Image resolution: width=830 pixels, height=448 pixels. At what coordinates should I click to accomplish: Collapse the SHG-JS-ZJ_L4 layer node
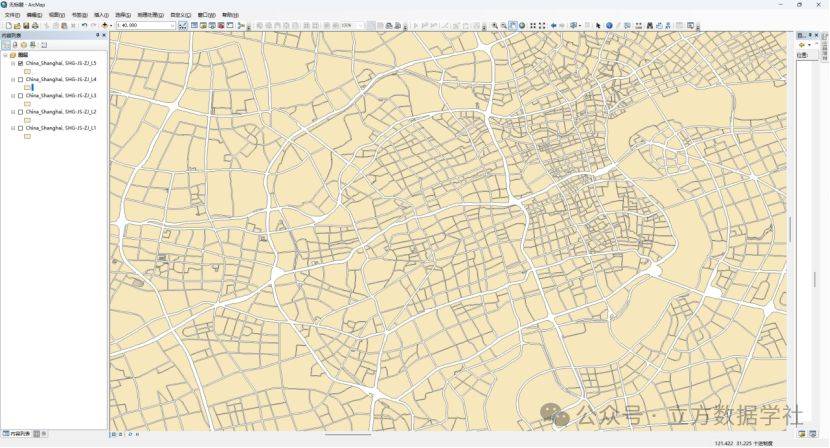tap(13, 79)
